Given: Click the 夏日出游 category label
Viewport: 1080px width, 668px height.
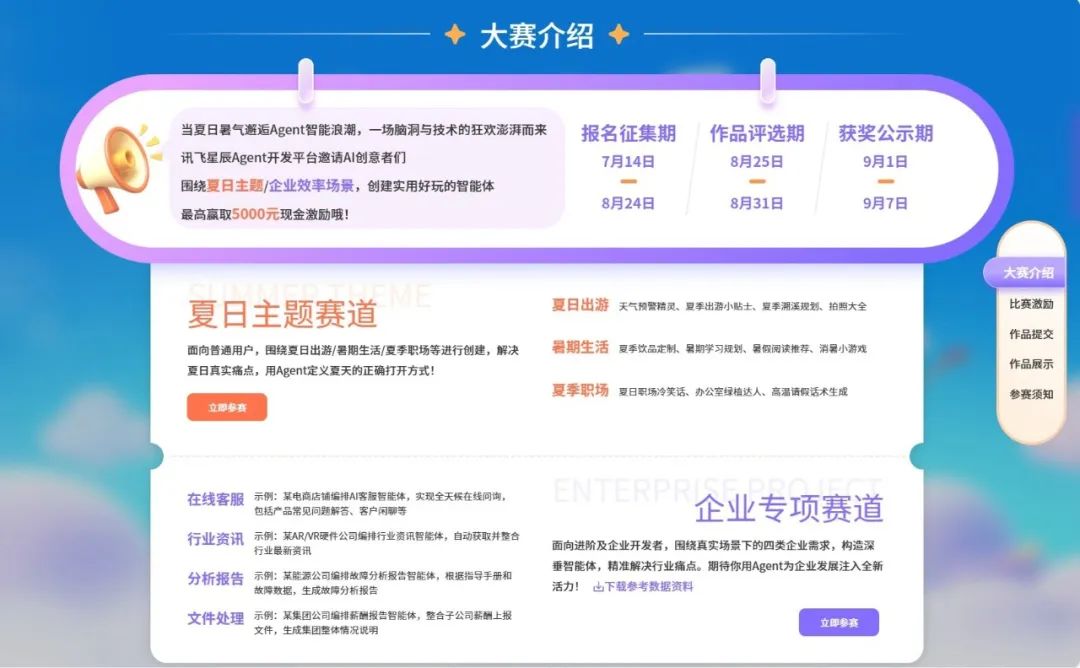Looking at the screenshot, I should point(580,305).
